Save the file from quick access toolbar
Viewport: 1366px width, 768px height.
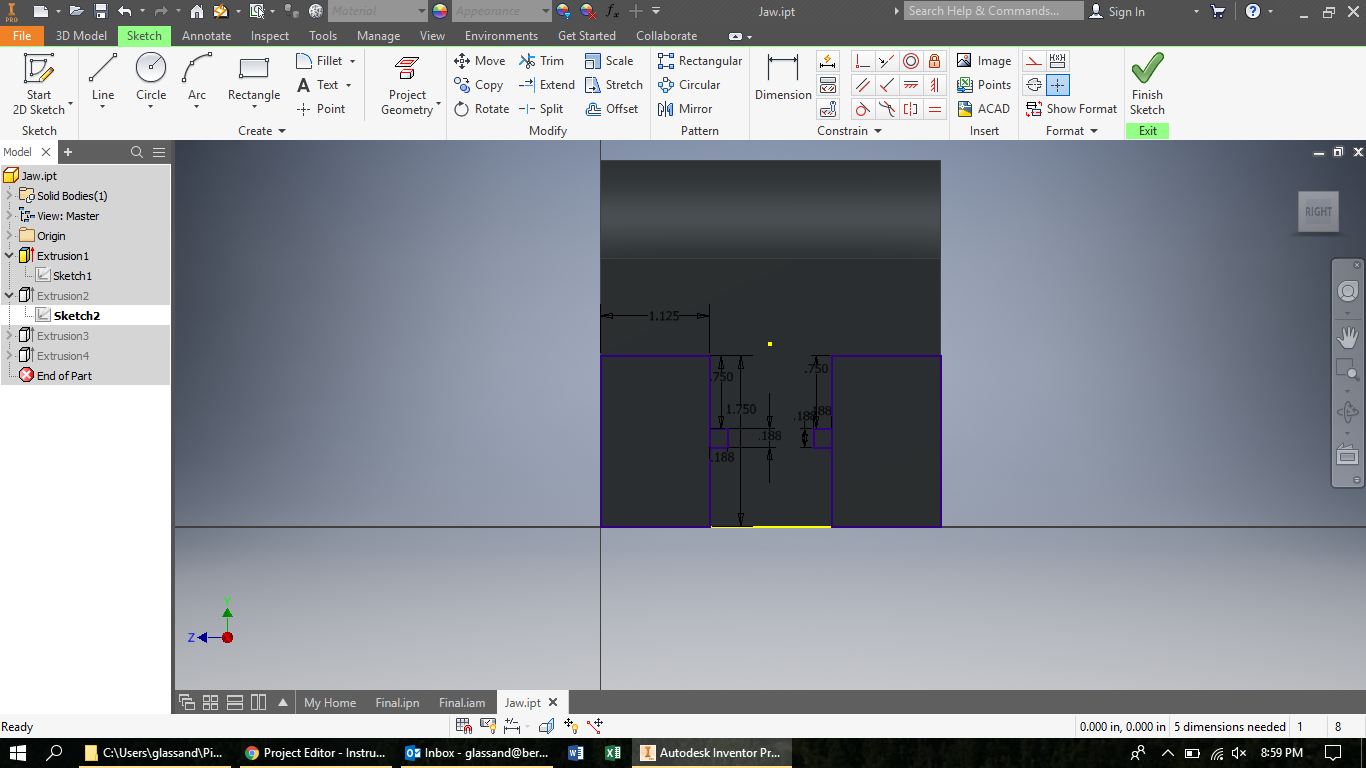pyautogui.click(x=101, y=11)
